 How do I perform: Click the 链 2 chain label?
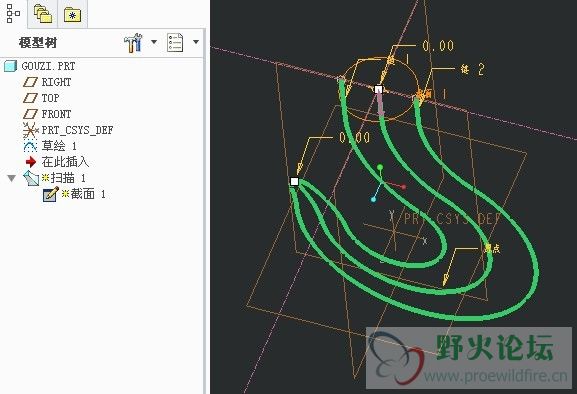(x=472, y=69)
